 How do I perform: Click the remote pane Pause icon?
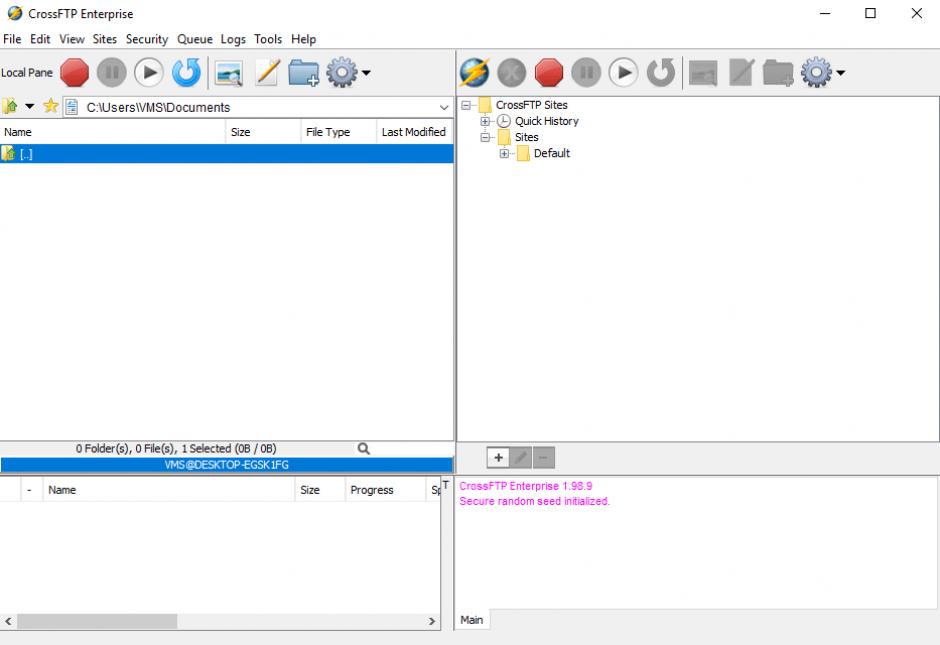(x=586, y=73)
